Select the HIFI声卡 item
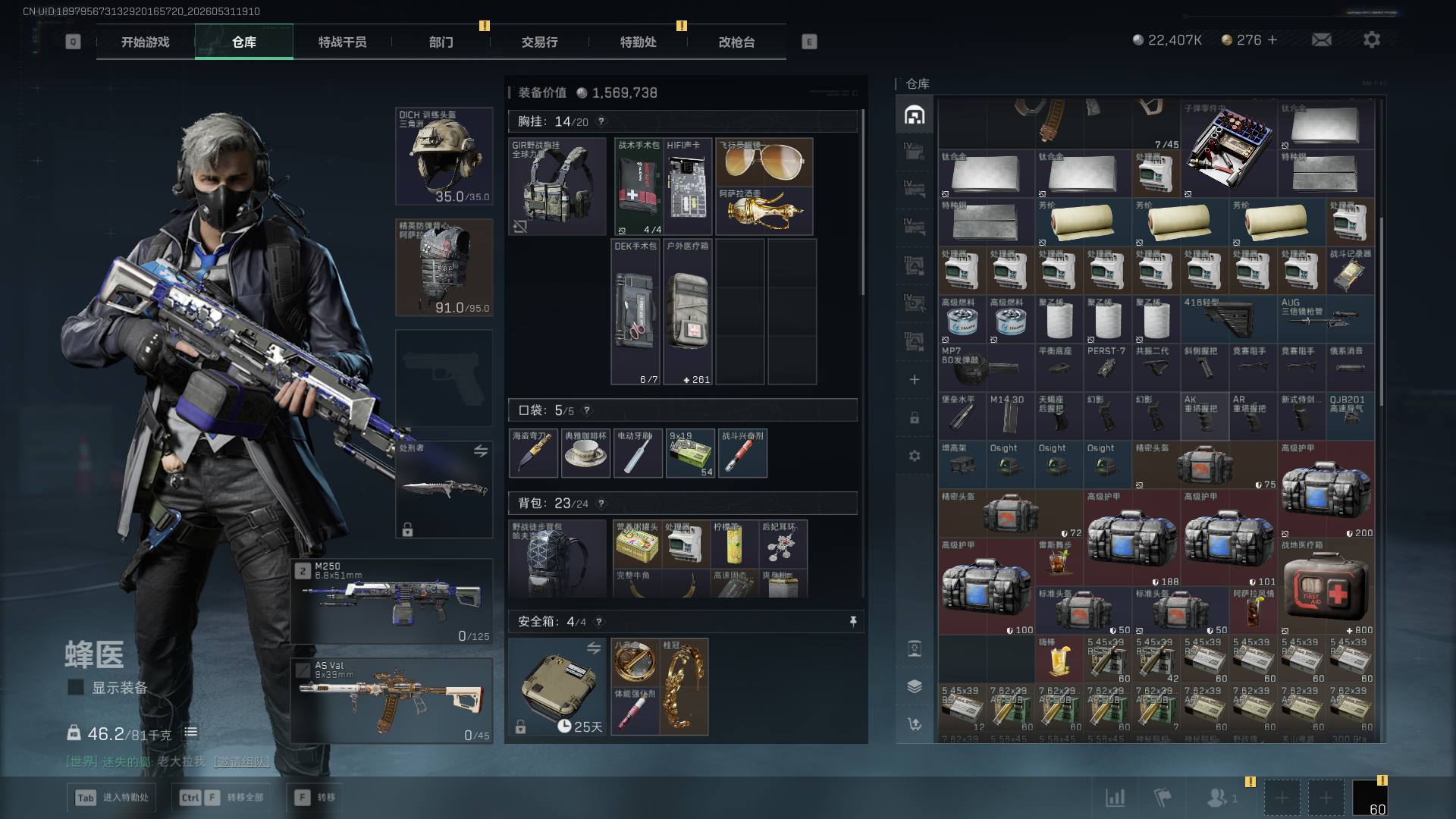The image size is (1456, 819). pyautogui.click(x=688, y=186)
